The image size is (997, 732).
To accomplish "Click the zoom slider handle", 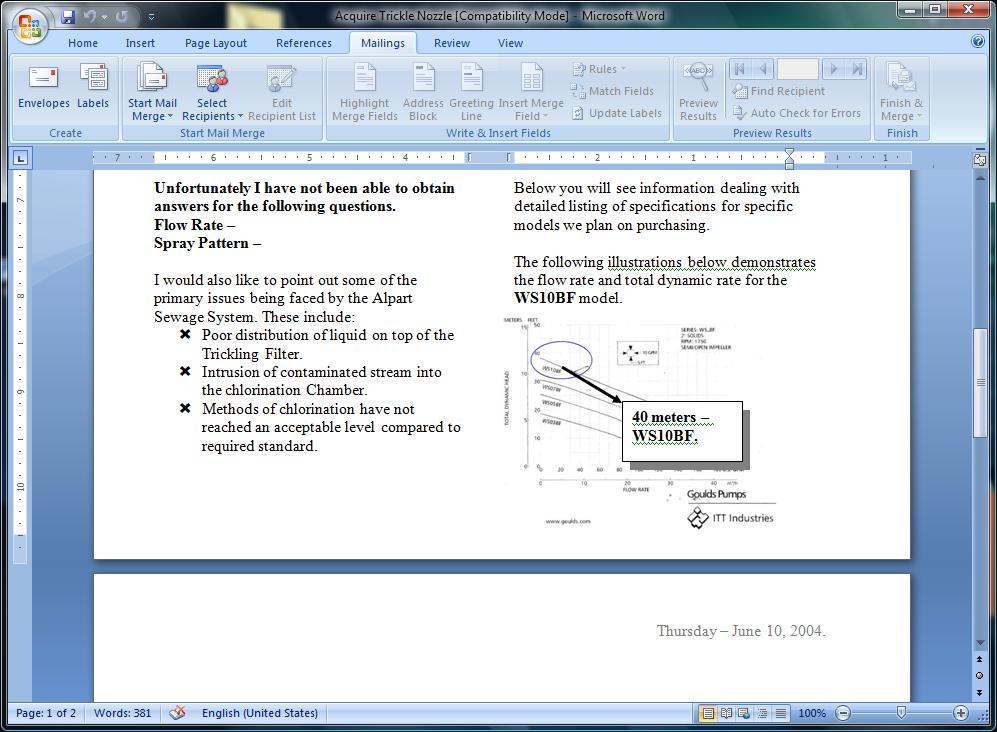I will pos(901,713).
